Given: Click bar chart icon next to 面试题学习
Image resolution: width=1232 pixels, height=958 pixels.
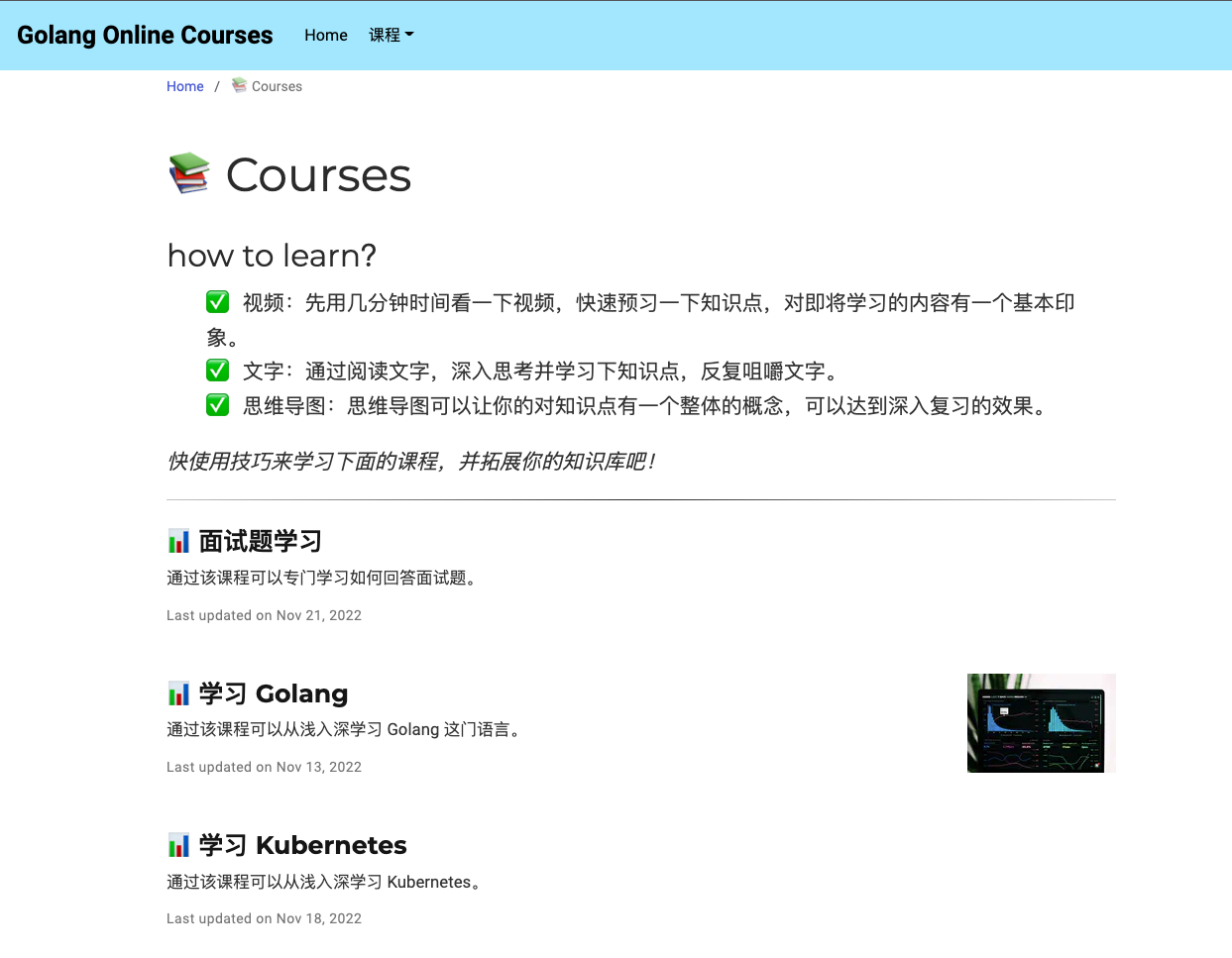Looking at the screenshot, I should coord(178,541).
